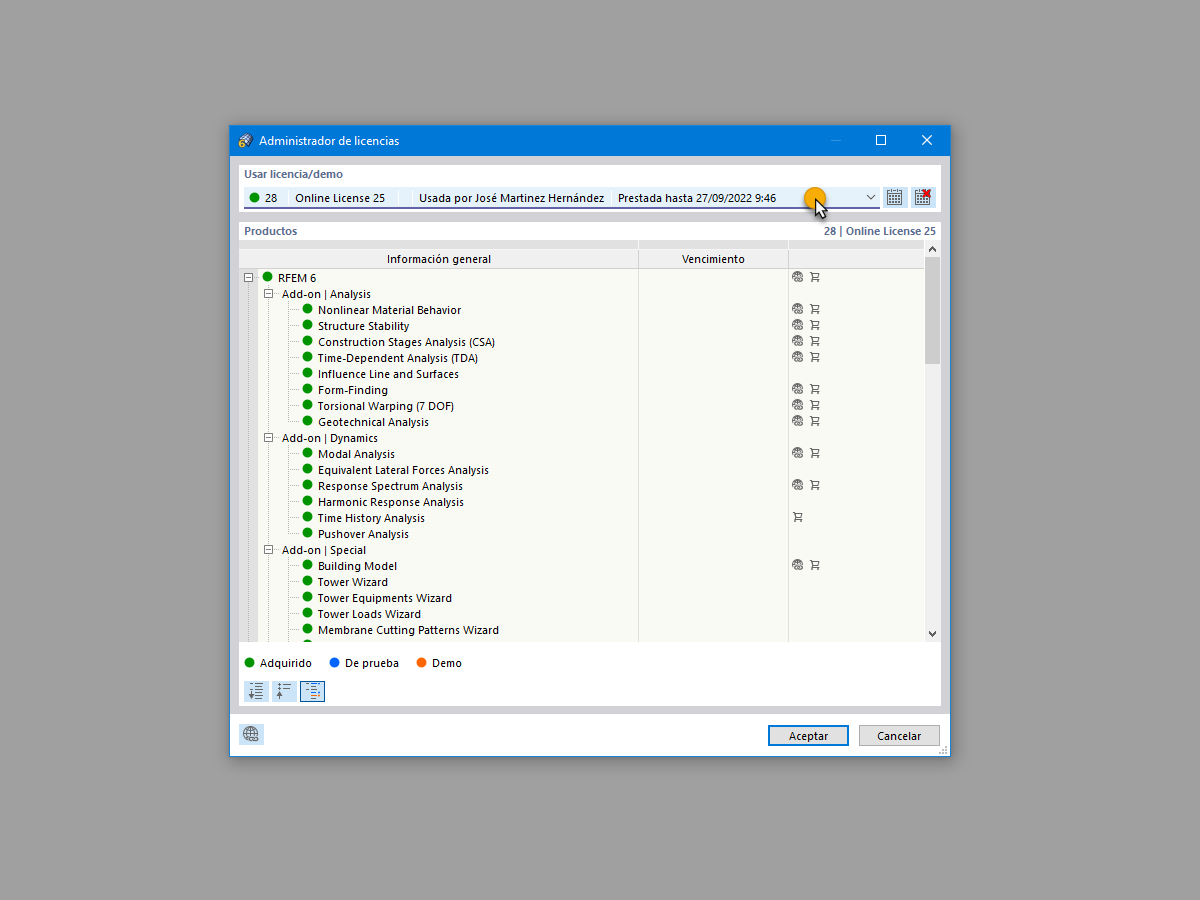This screenshot has height=900, width=1200.
Task: Click cart icon for Time History Analysis
Action: click(797, 517)
